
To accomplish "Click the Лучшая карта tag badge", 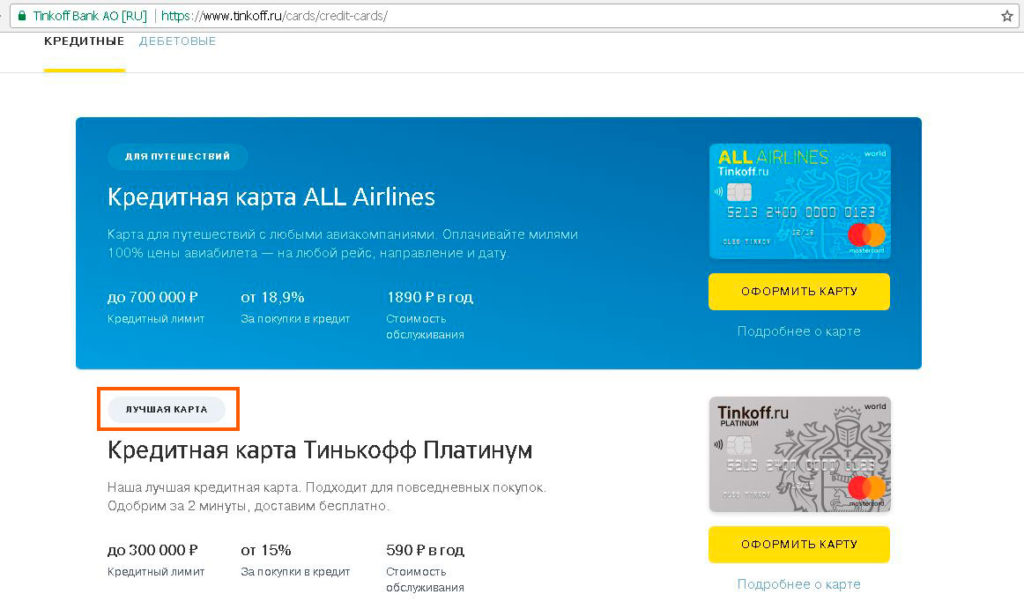I will pos(166,410).
